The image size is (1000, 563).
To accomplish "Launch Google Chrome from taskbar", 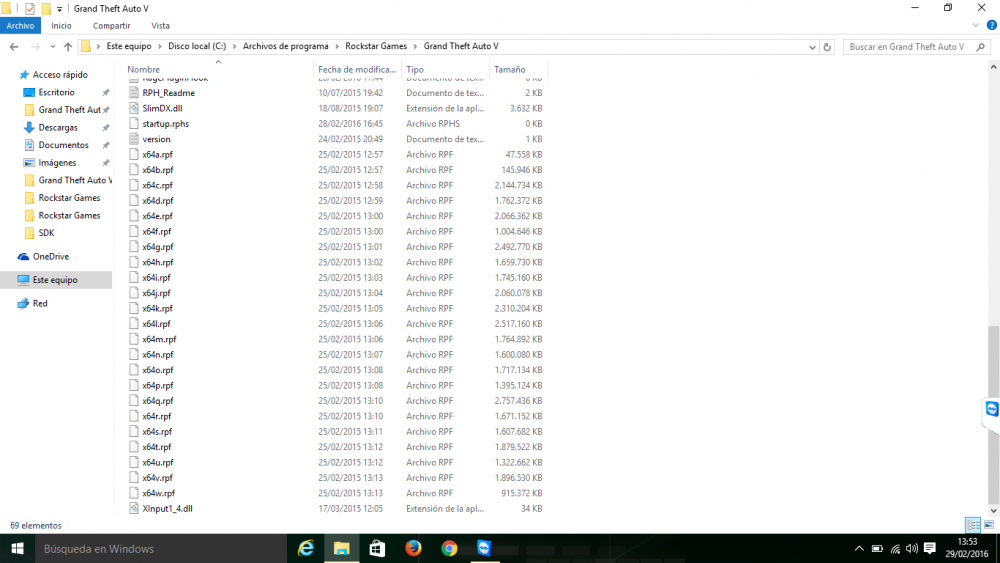I will tap(449, 548).
